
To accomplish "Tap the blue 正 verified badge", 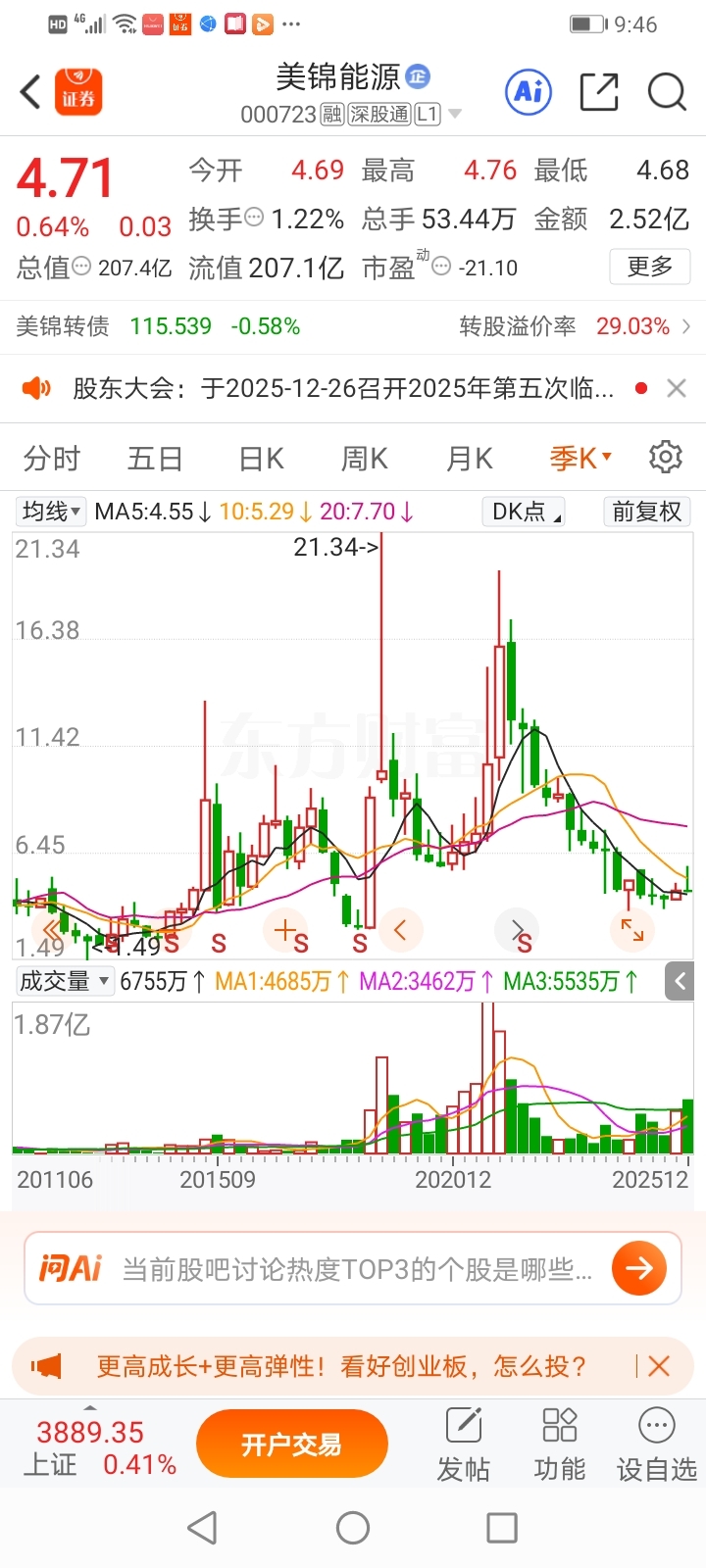I will 418,76.
